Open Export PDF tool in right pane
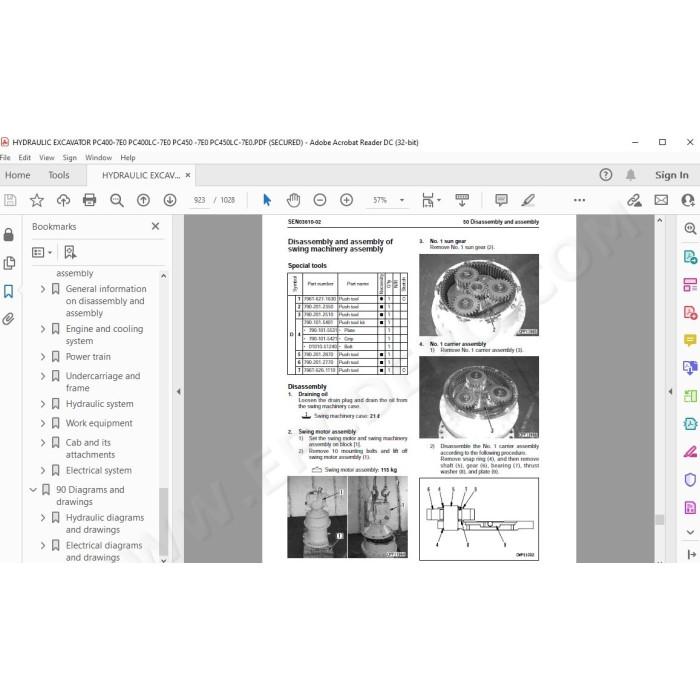700x700 pixels. pyautogui.click(x=690, y=257)
